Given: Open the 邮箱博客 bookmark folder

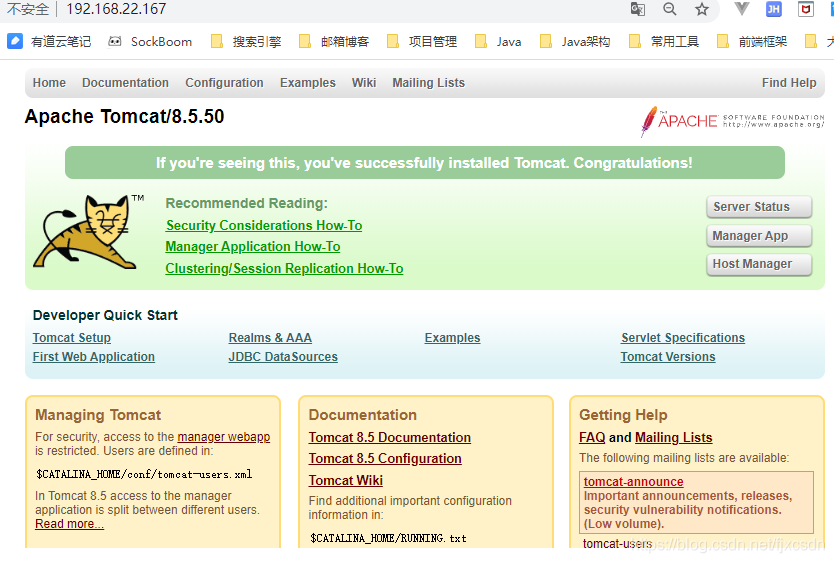Looking at the screenshot, I should 334,42.
